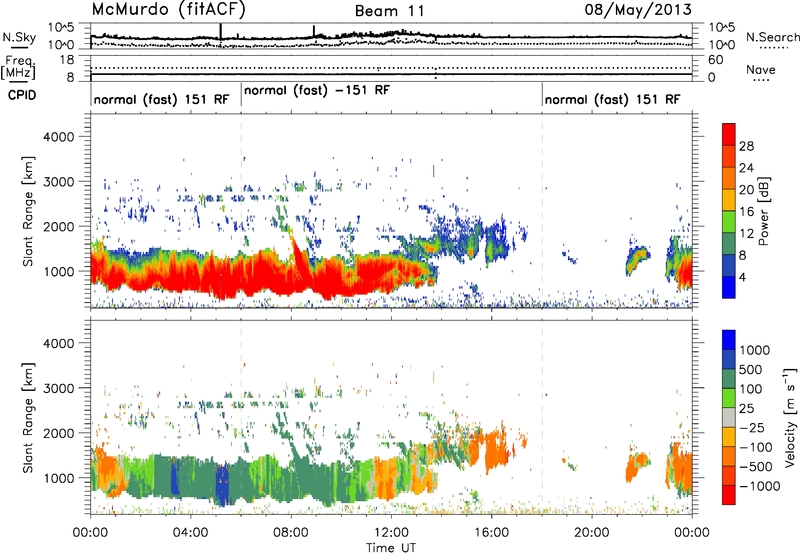This screenshot has height=554, width=800.
Task: Pick the light green segment of power colorbar
Action: pyautogui.click(x=729, y=221)
